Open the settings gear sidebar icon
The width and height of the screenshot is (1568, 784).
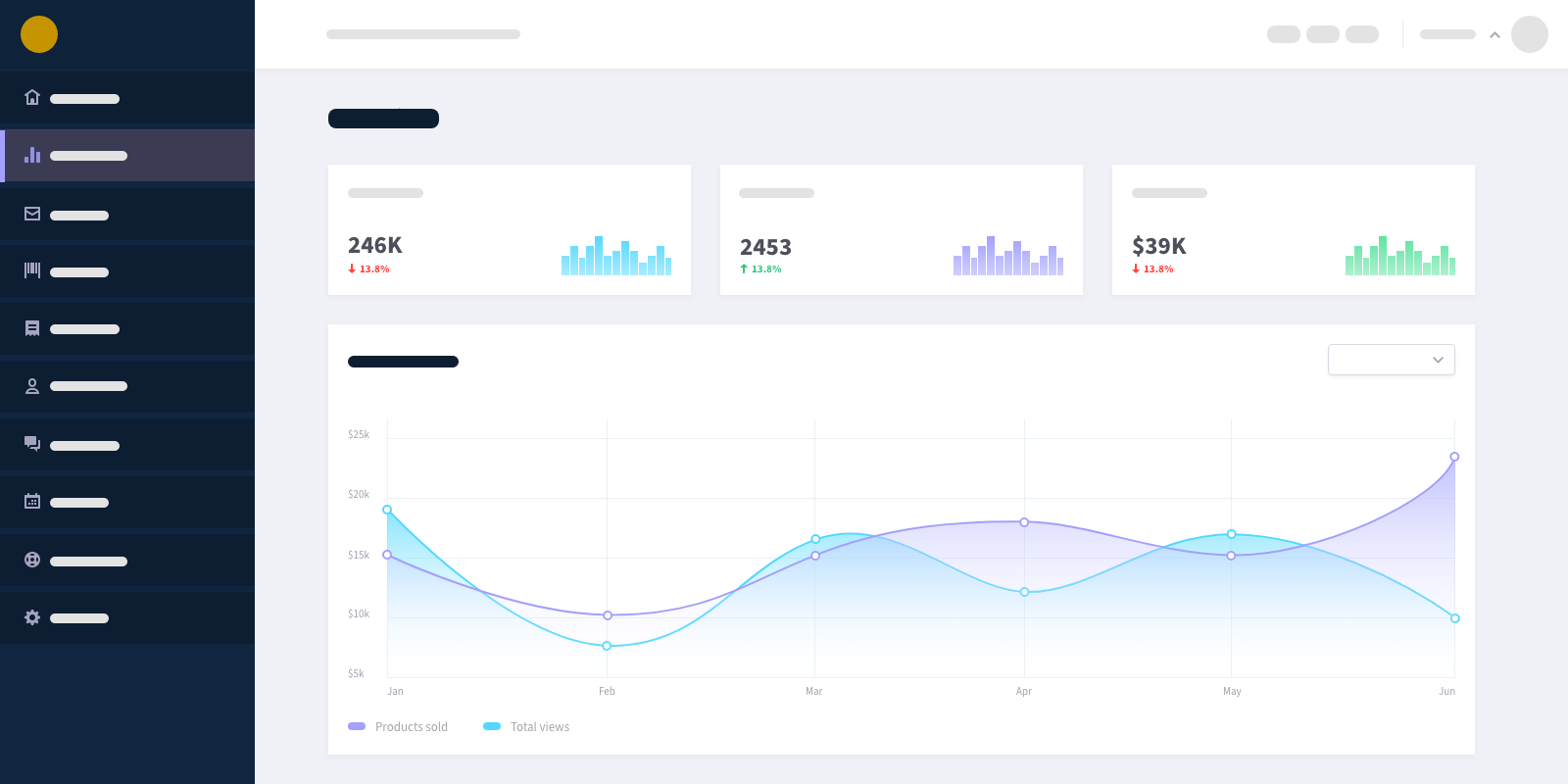[x=32, y=617]
